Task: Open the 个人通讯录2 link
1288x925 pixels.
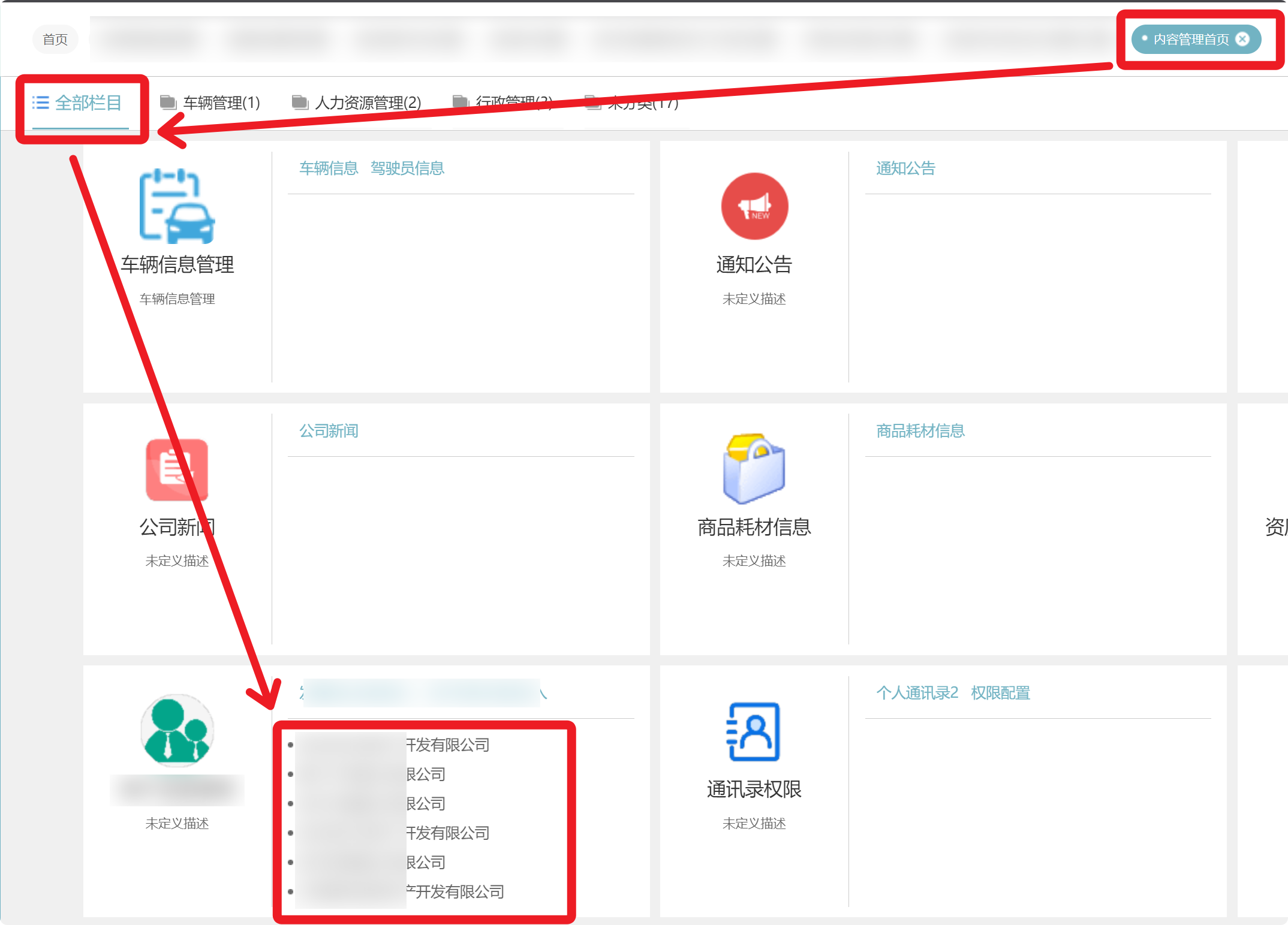Action: pyautogui.click(x=917, y=693)
